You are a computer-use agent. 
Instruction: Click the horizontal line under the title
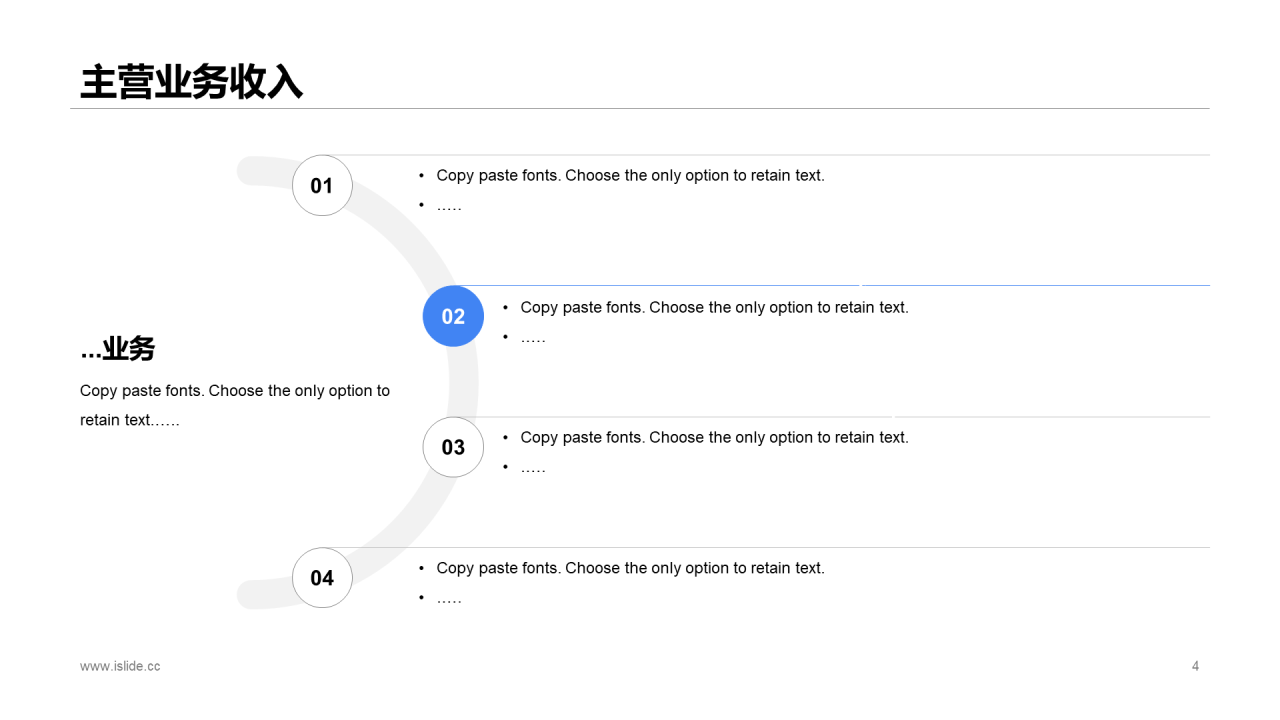pos(640,108)
